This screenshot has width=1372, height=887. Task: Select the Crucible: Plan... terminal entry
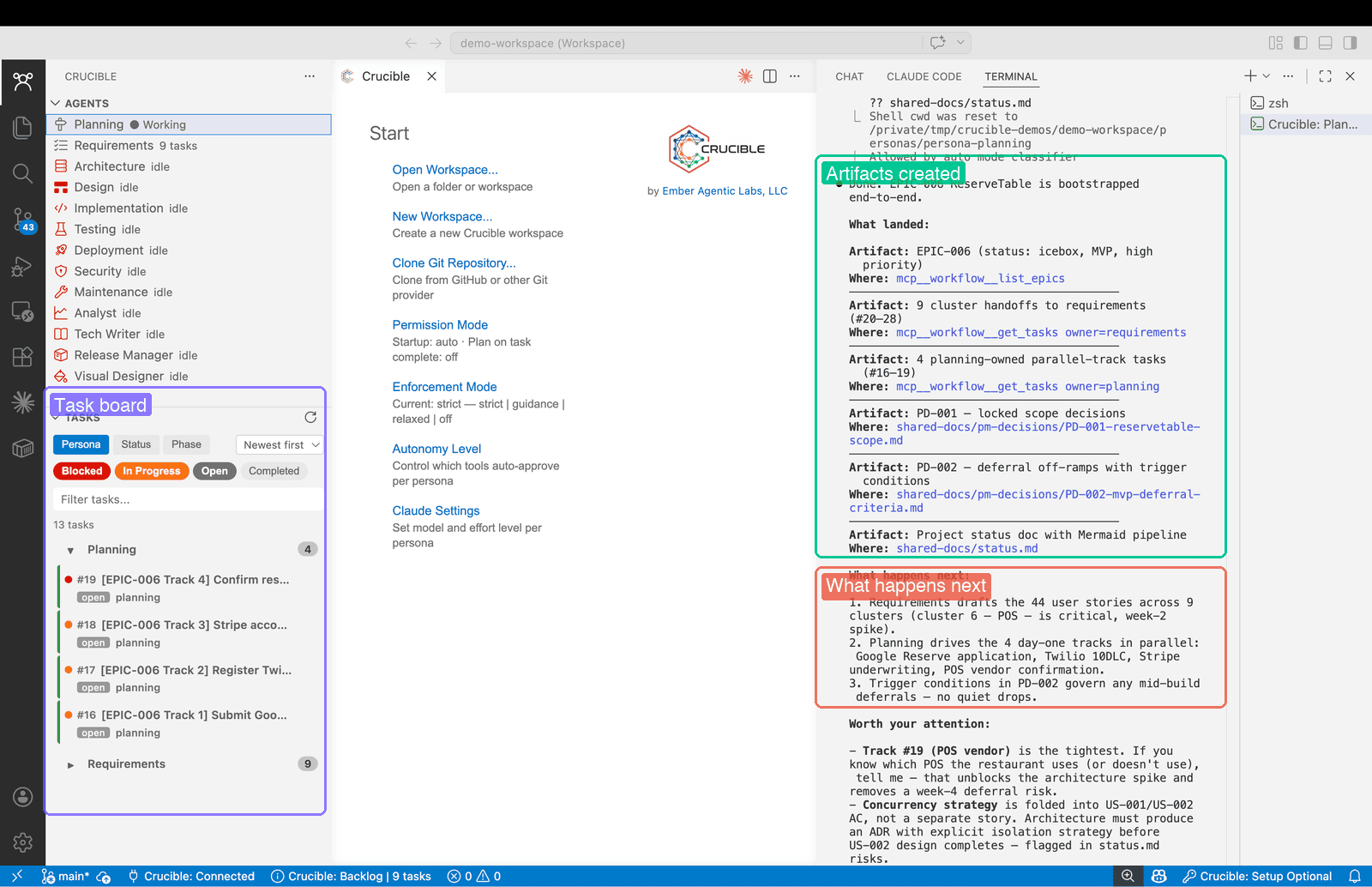click(x=1305, y=124)
